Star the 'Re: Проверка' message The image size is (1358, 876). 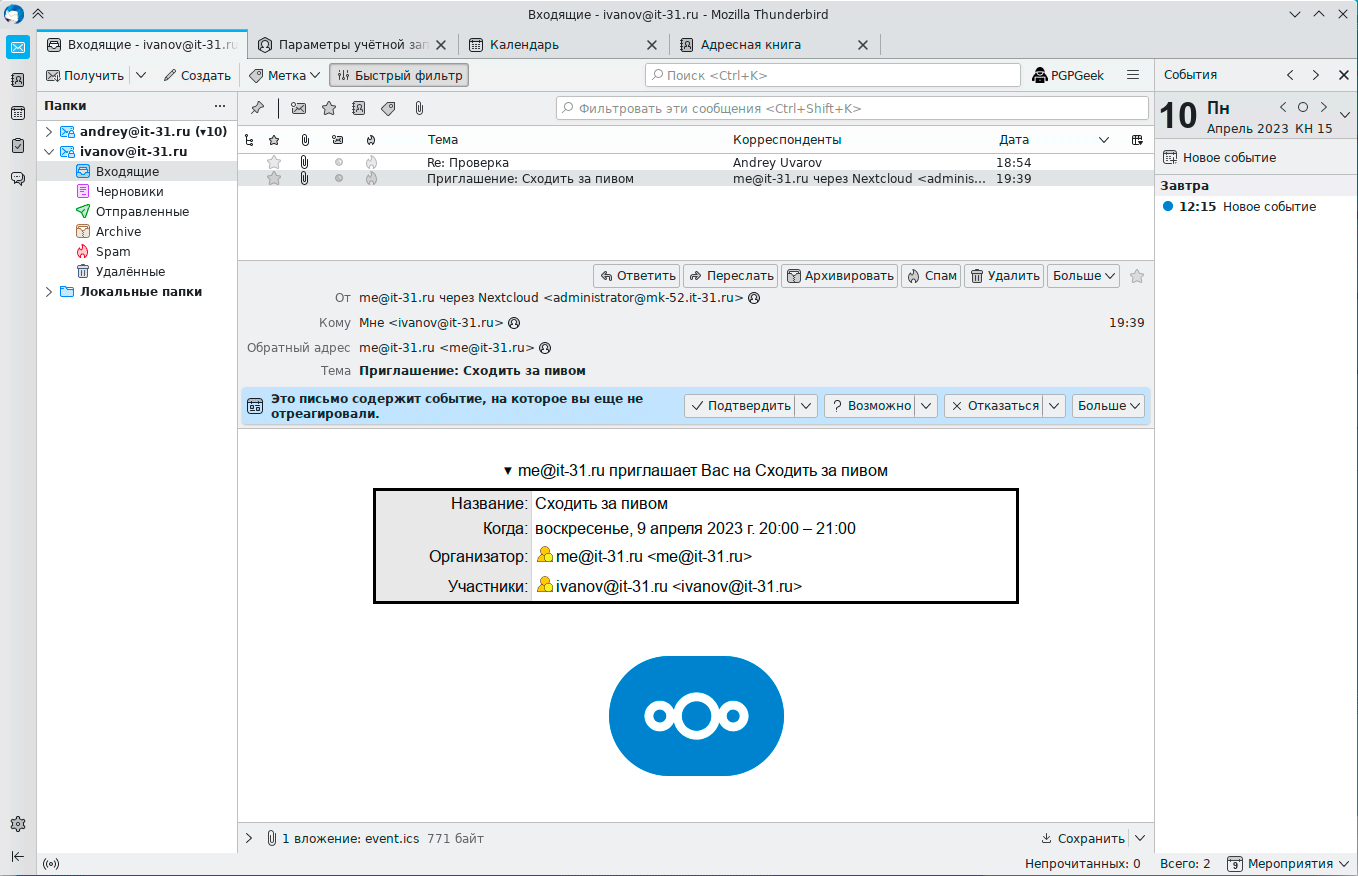(x=274, y=162)
